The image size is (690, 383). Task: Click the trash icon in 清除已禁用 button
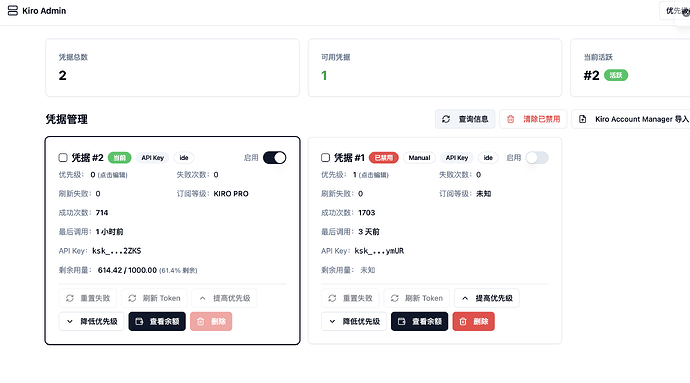(x=510, y=119)
